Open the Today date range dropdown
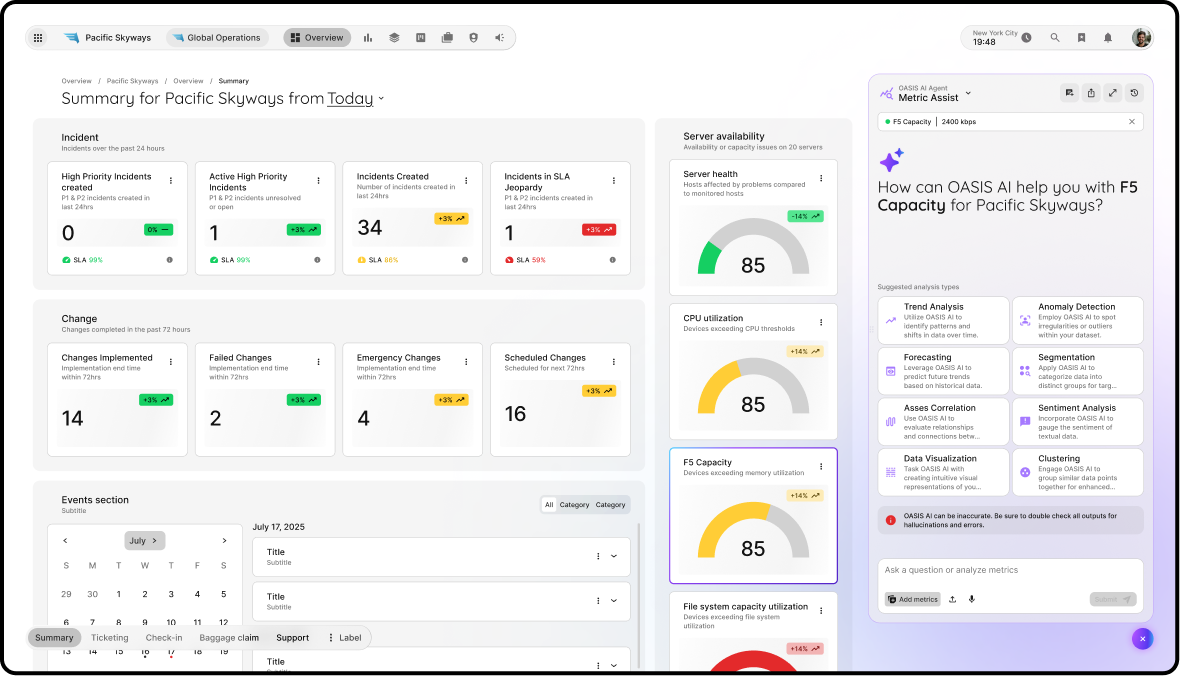Image resolution: width=1180 pixels, height=676 pixels. (355, 99)
